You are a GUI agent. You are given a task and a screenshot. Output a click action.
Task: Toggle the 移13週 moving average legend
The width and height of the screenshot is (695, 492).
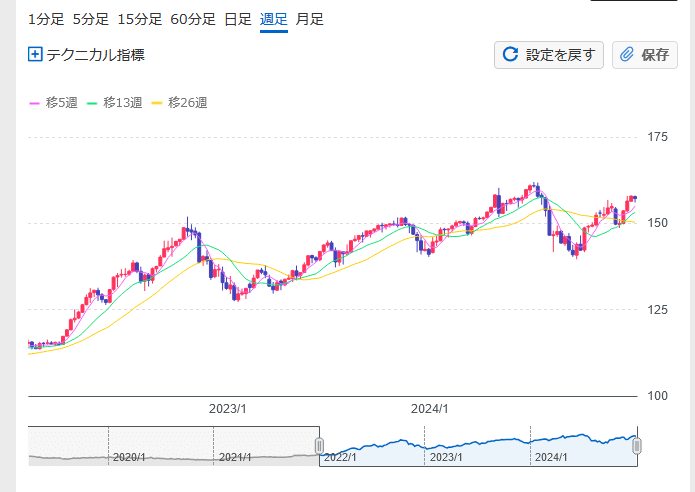(115, 103)
